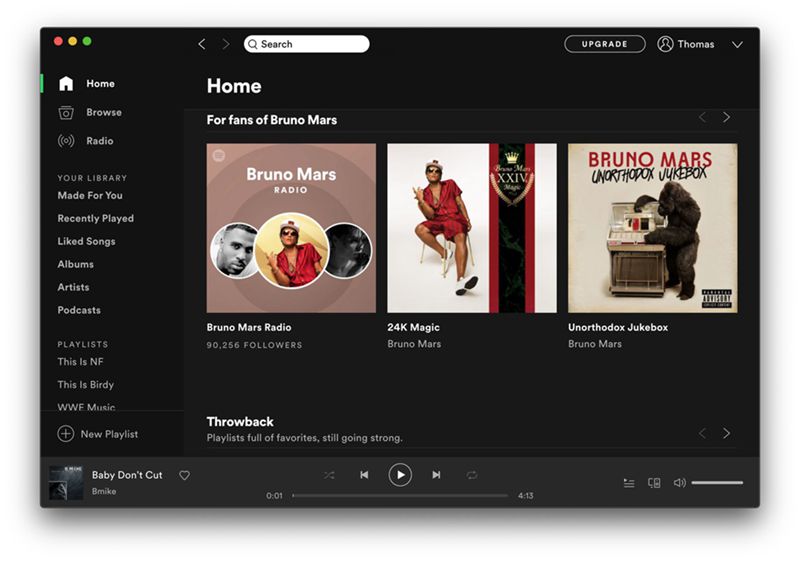Skip to the next track
Image resolution: width=800 pixels, height=561 pixels.
tap(436, 475)
